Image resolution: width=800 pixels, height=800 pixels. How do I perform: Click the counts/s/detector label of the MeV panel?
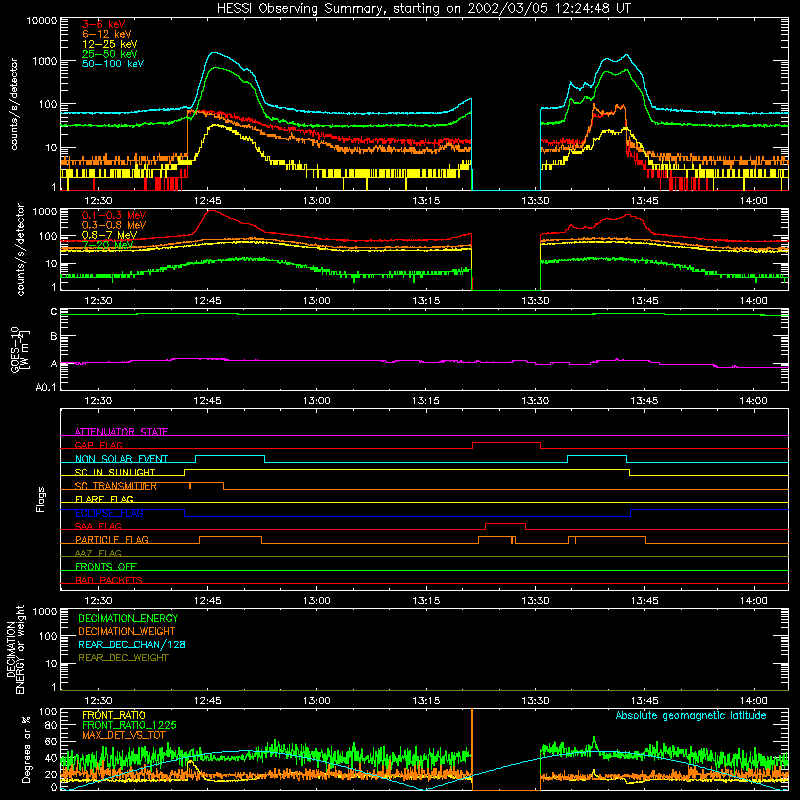[x=20, y=249]
